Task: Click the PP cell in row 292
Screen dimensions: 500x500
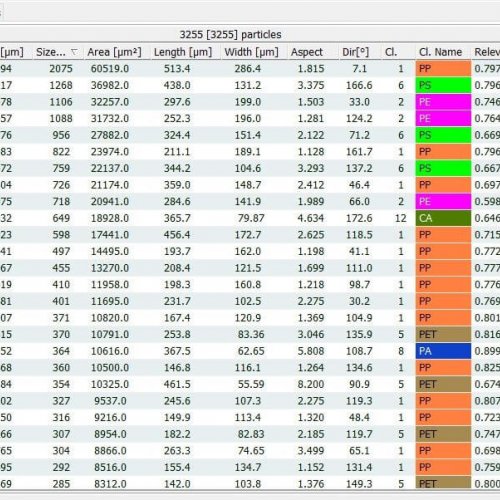Action: coord(443,467)
